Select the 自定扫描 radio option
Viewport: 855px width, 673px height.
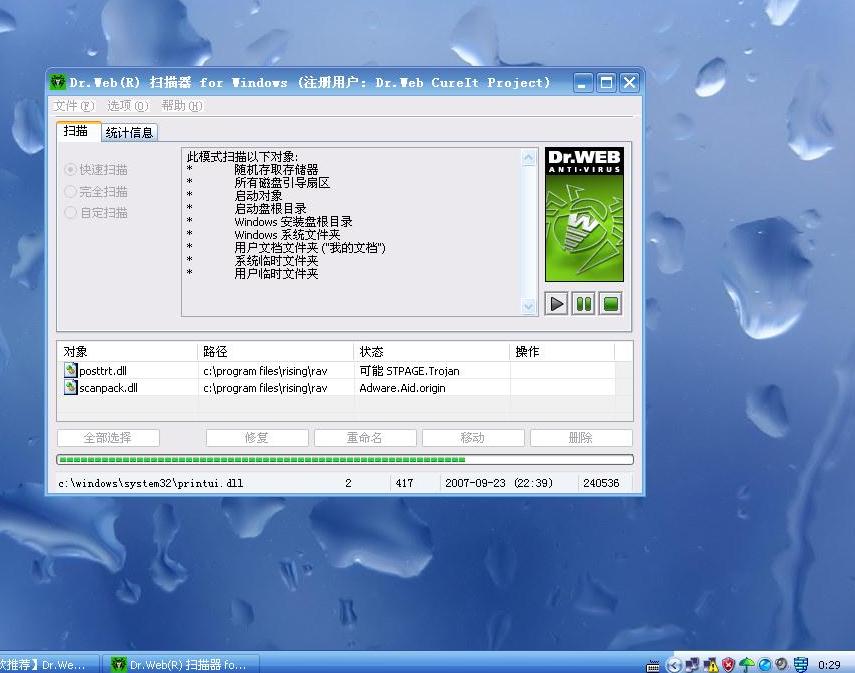[71, 212]
